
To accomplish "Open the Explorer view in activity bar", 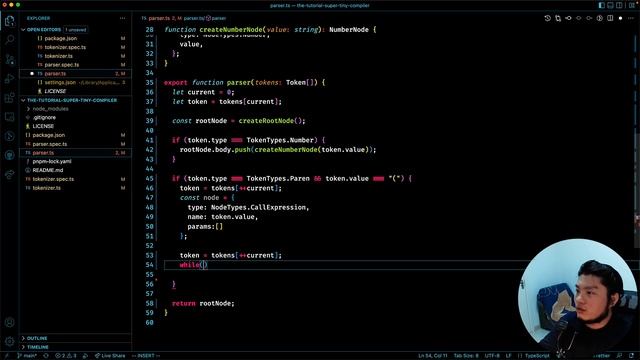I will click(9, 21).
